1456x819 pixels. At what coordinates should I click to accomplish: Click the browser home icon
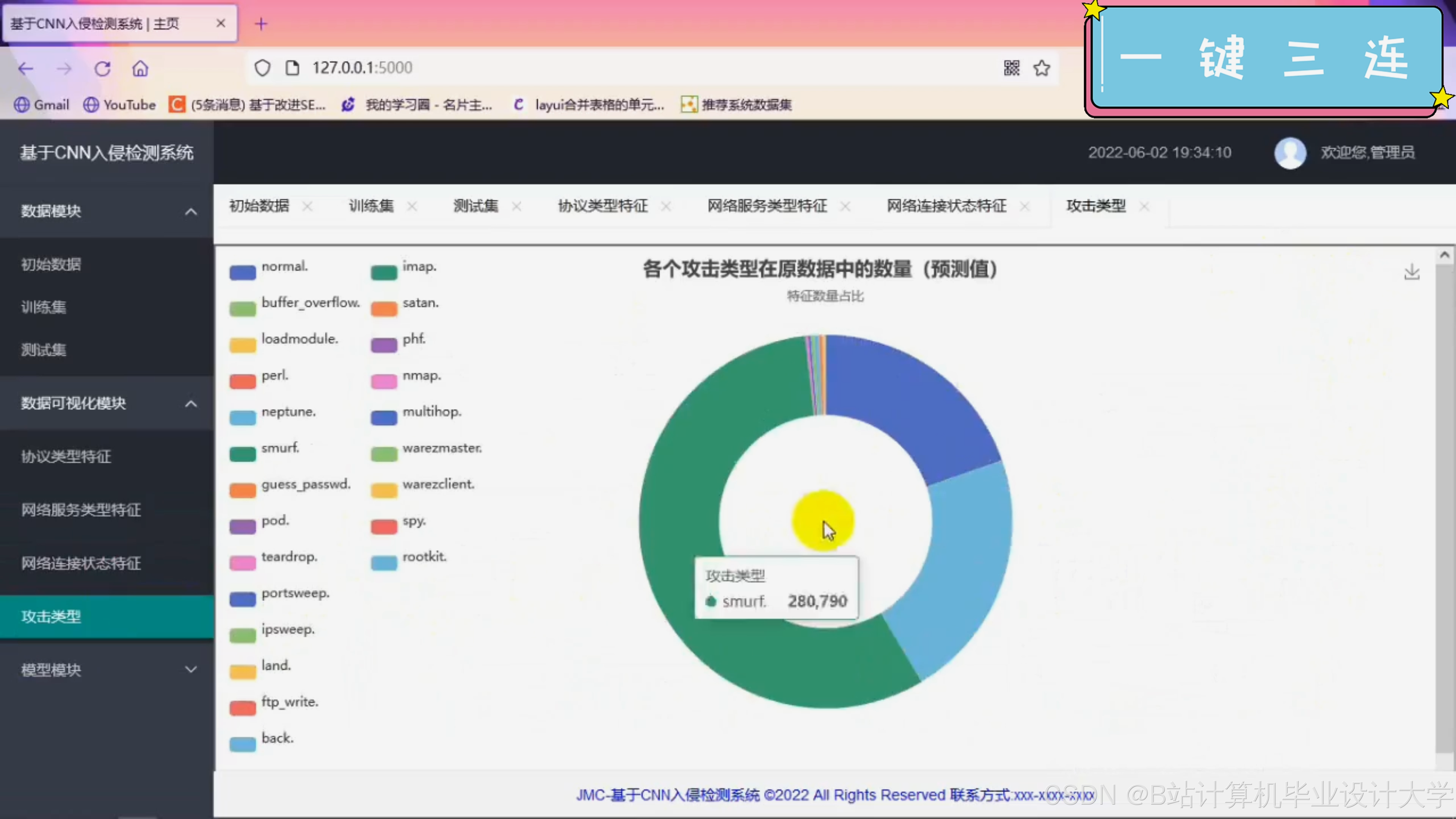140,69
